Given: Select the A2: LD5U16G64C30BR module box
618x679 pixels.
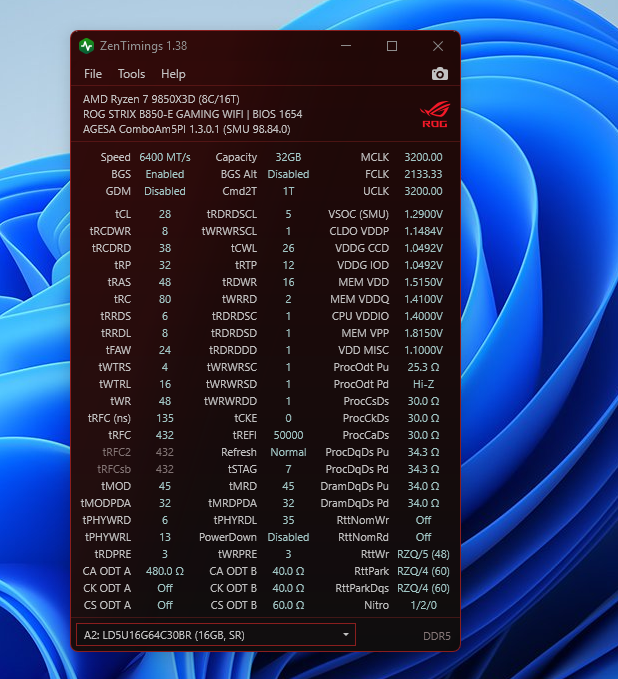Looking at the screenshot, I should pyautogui.click(x=216, y=634).
